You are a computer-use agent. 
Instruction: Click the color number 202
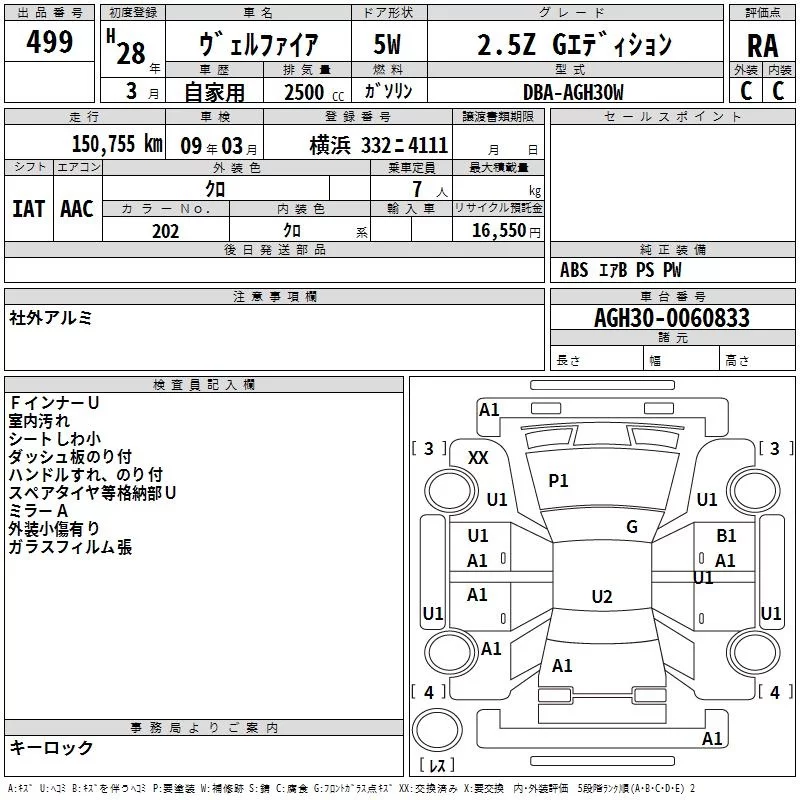pyautogui.click(x=165, y=231)
